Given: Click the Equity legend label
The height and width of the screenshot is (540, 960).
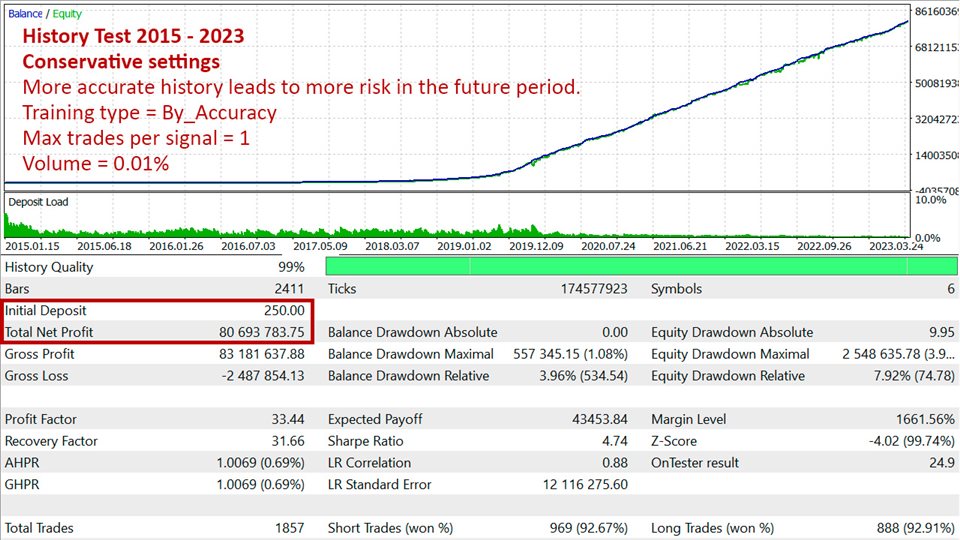Looking at the screenshot, I should pos(67,13).
